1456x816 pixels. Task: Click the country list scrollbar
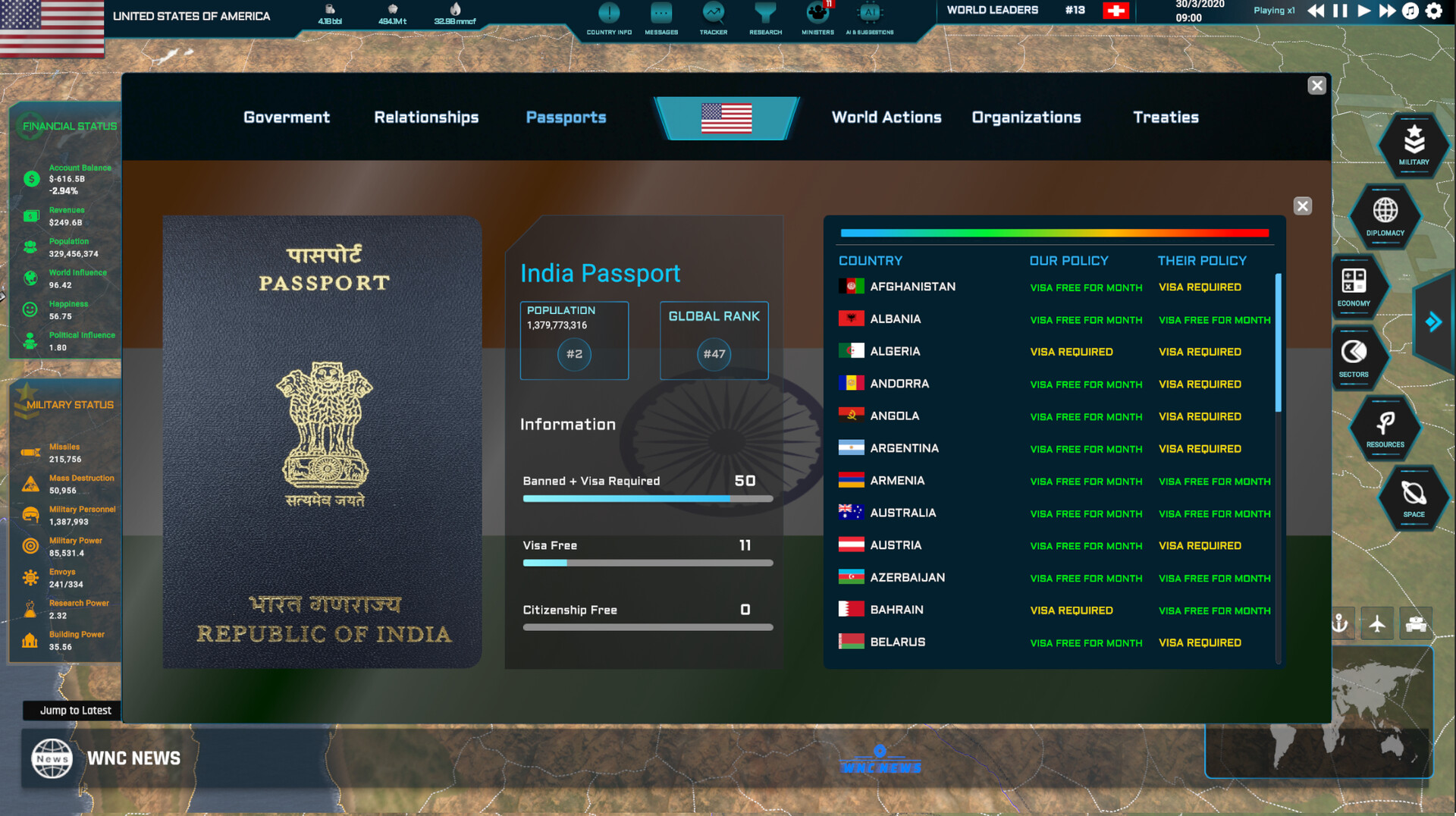pos(1278,343)
